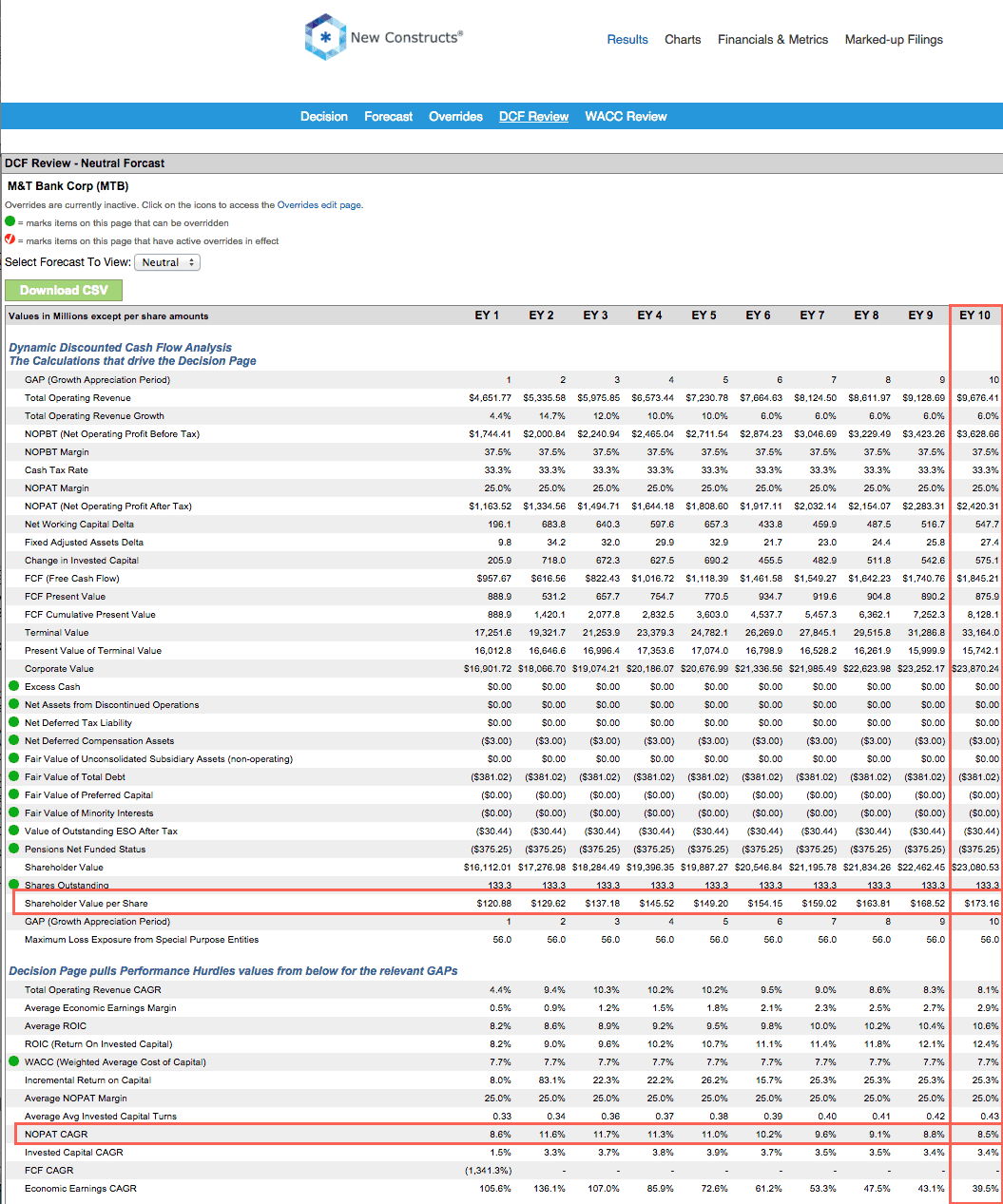Open the WACC Review tab

[x=626, y=116]
